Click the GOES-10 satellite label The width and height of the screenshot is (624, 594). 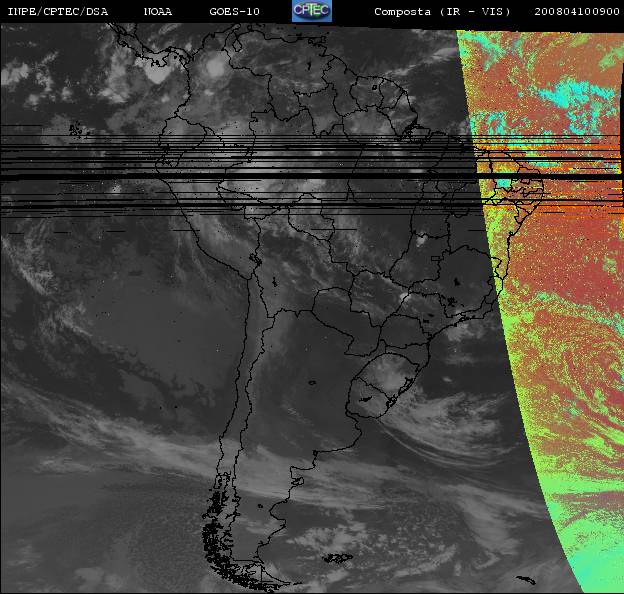click(x=234, y=12)
